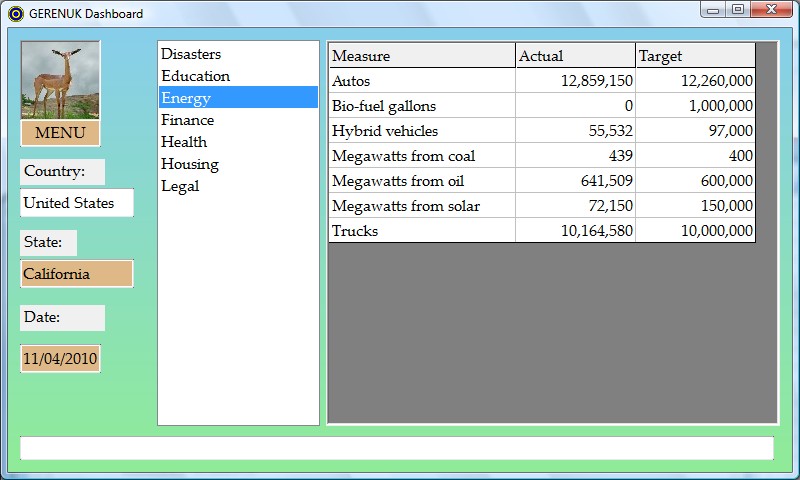
Task: Click the GERENUK app icon in title bar
Action: click(x=15, y=14)
